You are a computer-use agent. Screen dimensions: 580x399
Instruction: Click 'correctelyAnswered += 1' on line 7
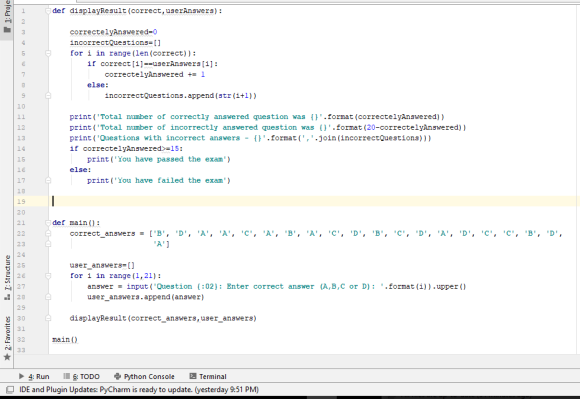tap(155, 75)
